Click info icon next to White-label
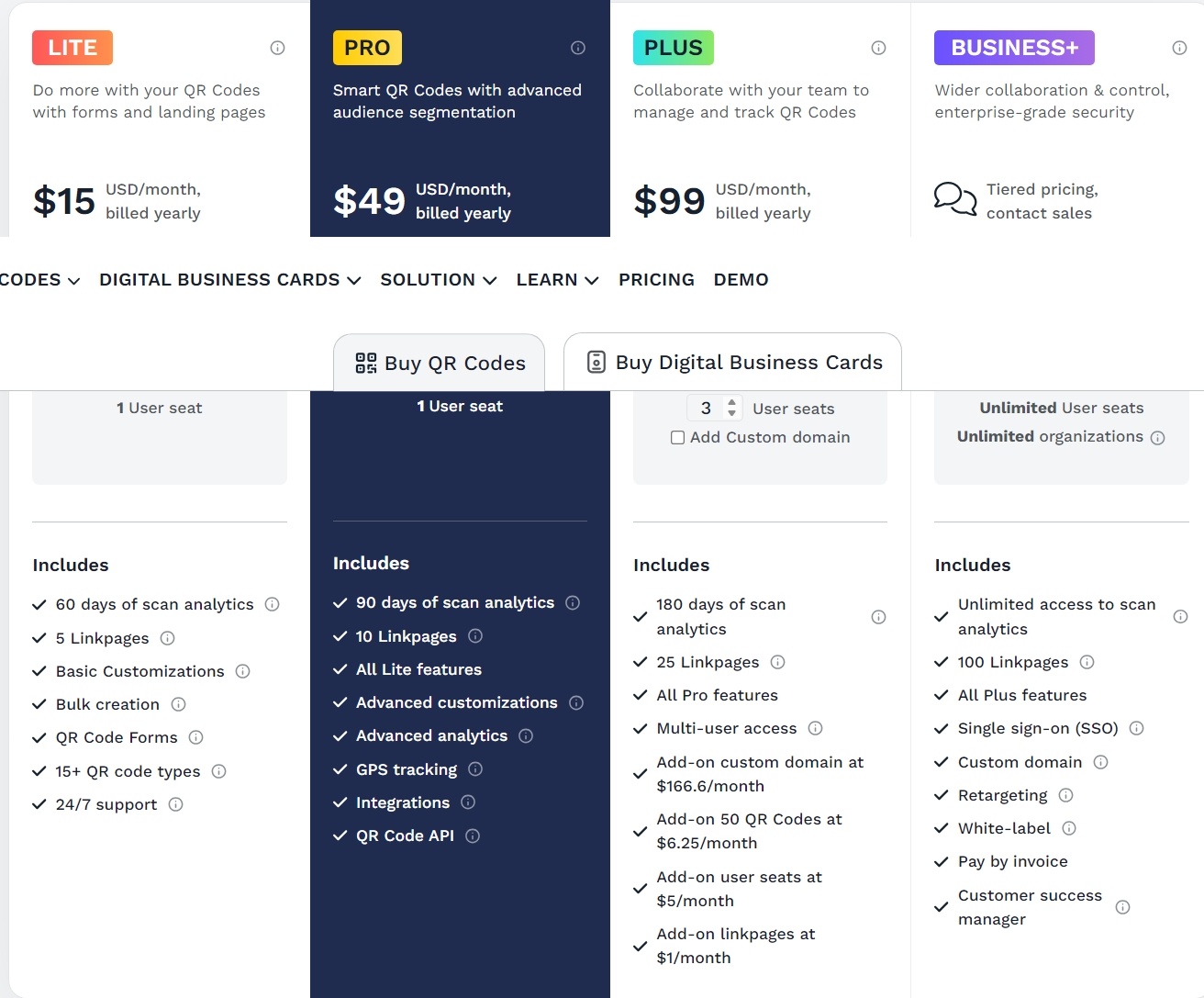The height and width of the screenshot is (998, 1204). (1069, 828)
